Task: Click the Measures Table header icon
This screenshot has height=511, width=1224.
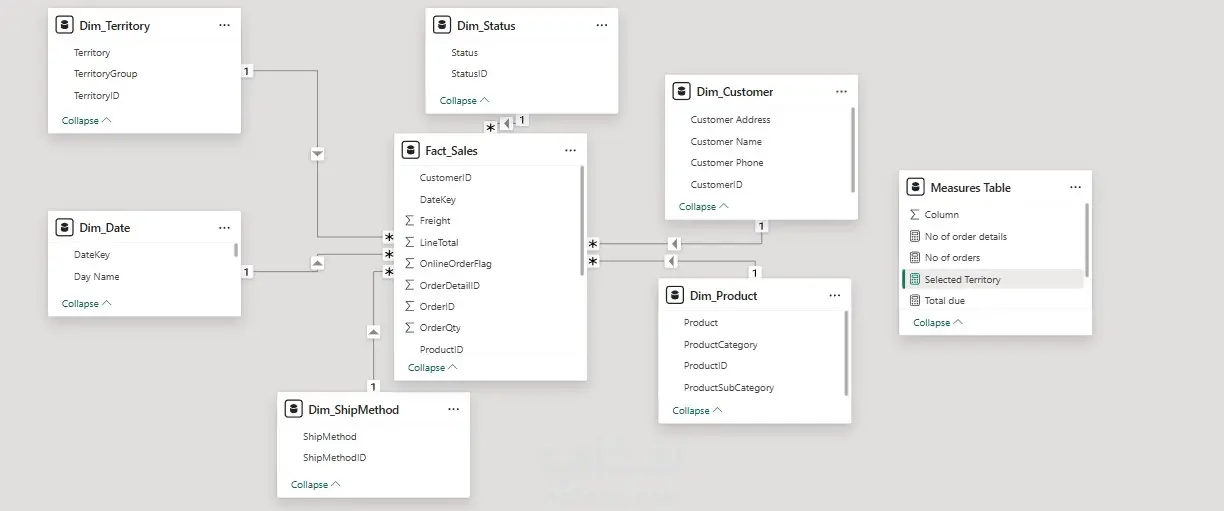Action: [915, 187]
